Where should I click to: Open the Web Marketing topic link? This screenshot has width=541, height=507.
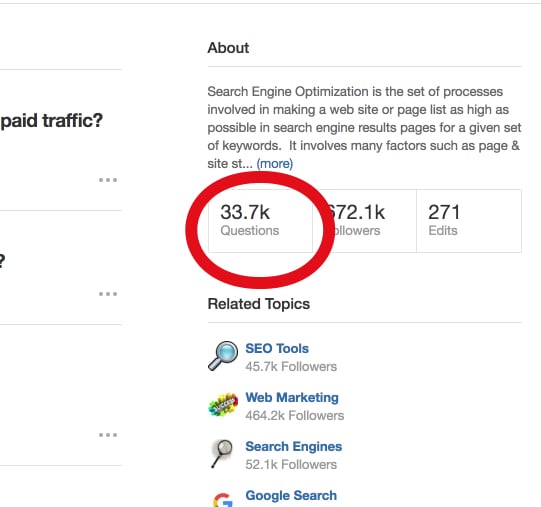[292, 397]
